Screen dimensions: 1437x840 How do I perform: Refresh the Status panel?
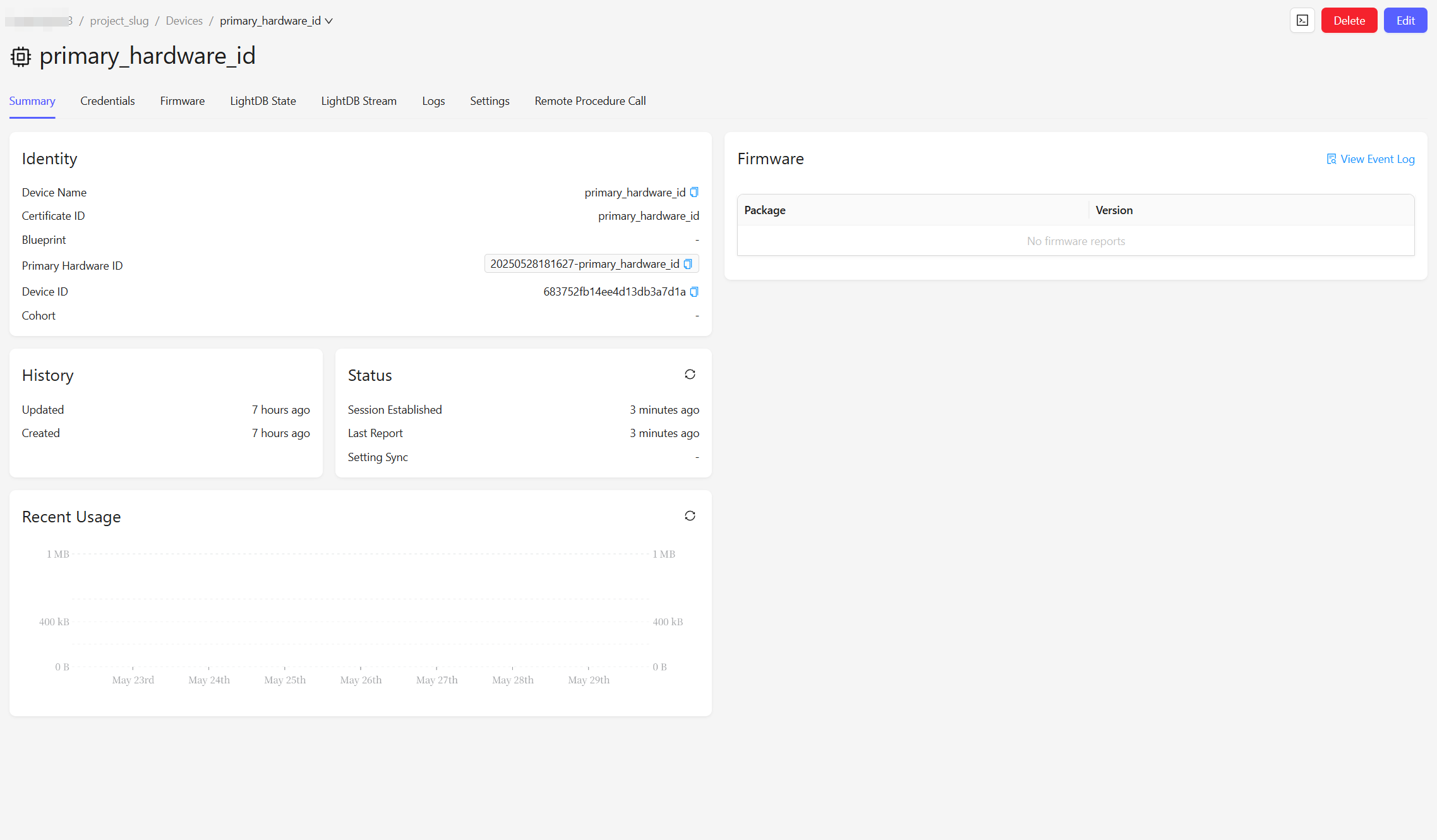click(x=690, y=375)
